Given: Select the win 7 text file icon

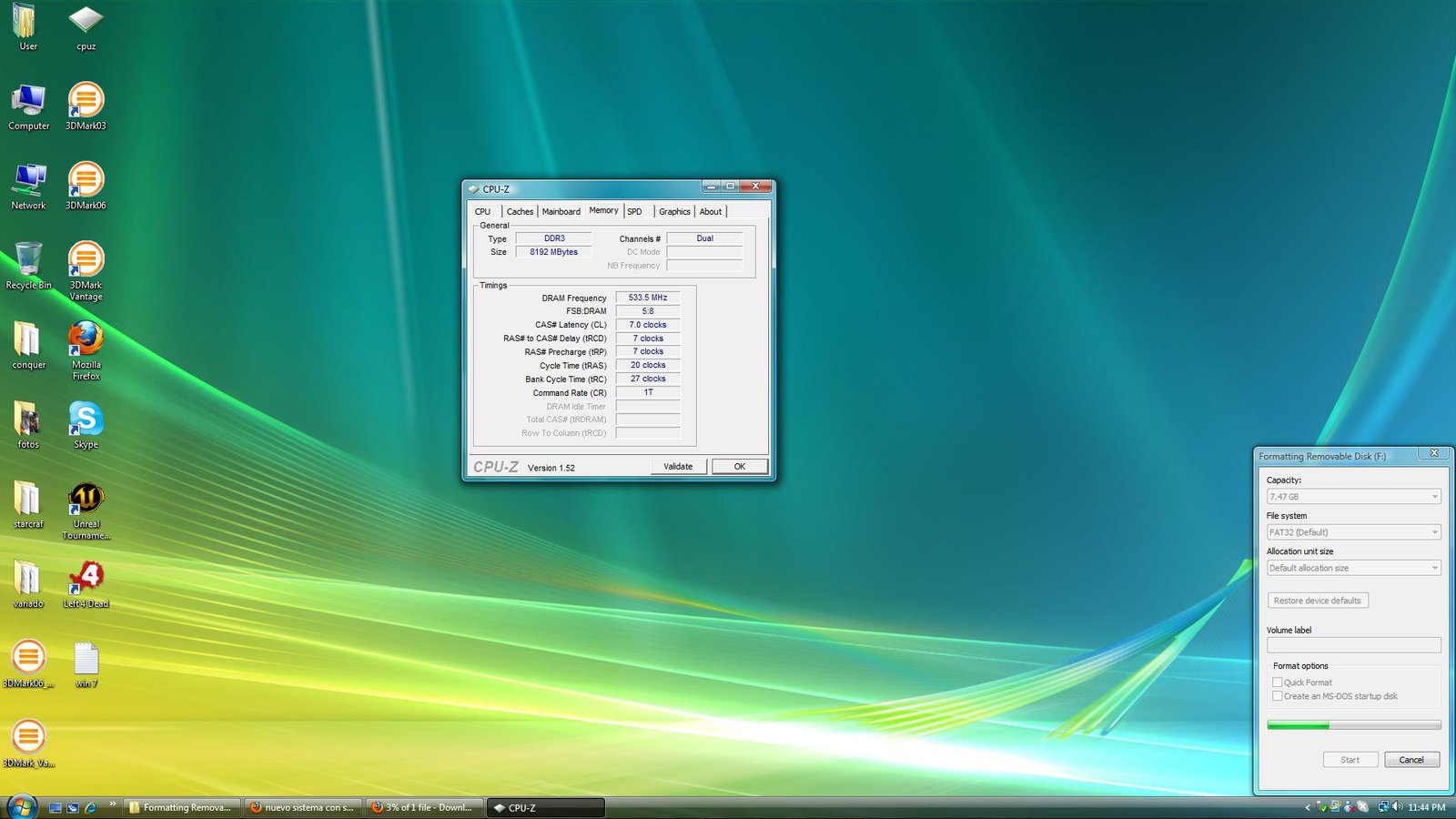Looking at the screenshot, I should pos(86,664).
